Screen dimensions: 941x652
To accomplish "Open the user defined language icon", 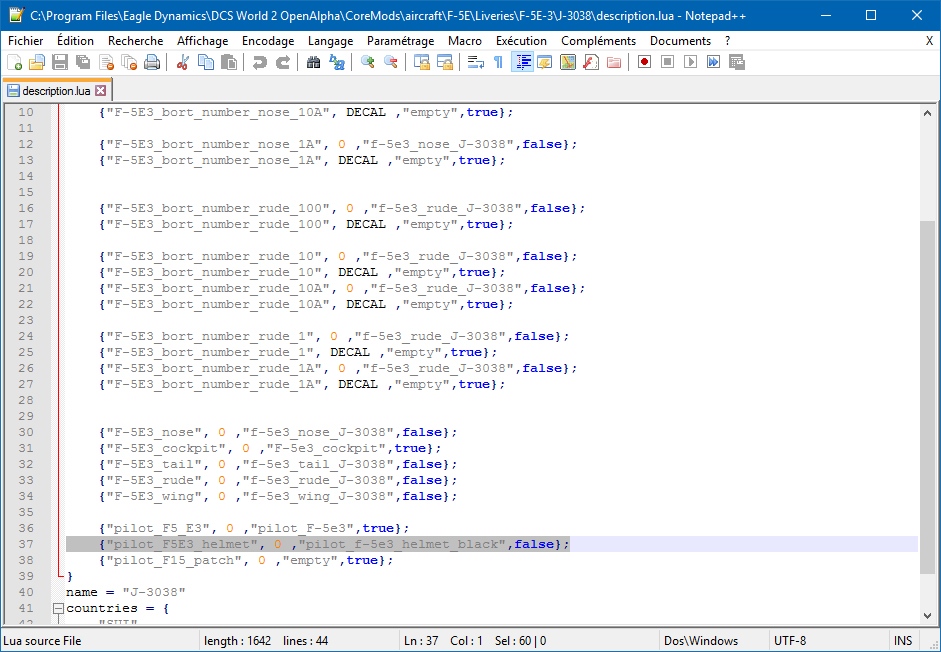I will (x=545, y=62).
